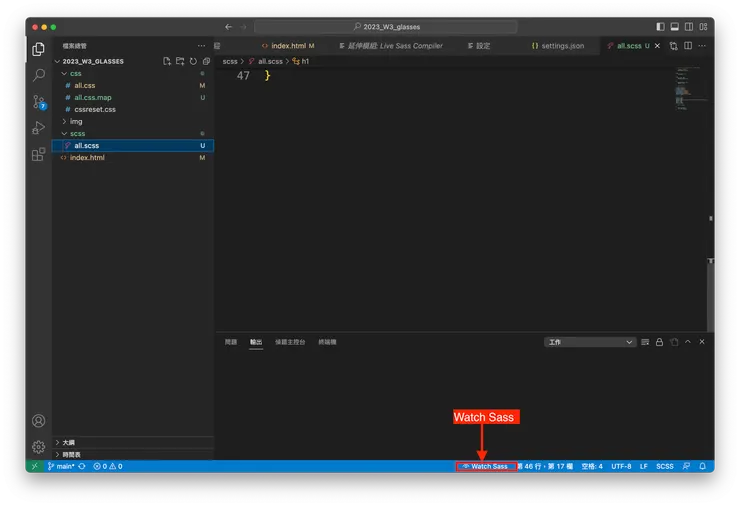Image resolution: width=740 pixels, height=506 pixels.
Task: Open Source Control view with badge
Action: 38,102
